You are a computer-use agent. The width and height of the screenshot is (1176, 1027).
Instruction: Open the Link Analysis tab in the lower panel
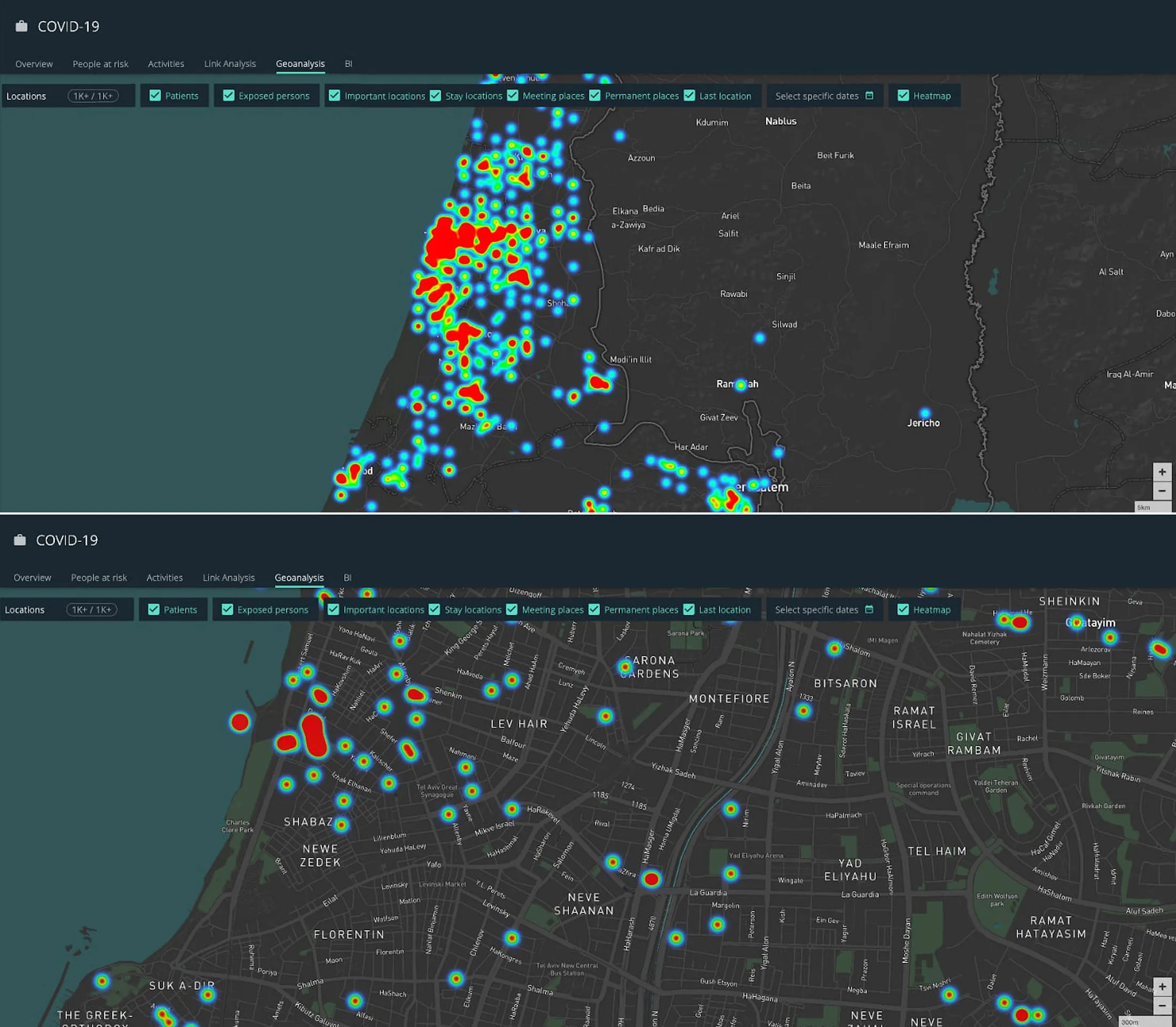coord(228,577)
